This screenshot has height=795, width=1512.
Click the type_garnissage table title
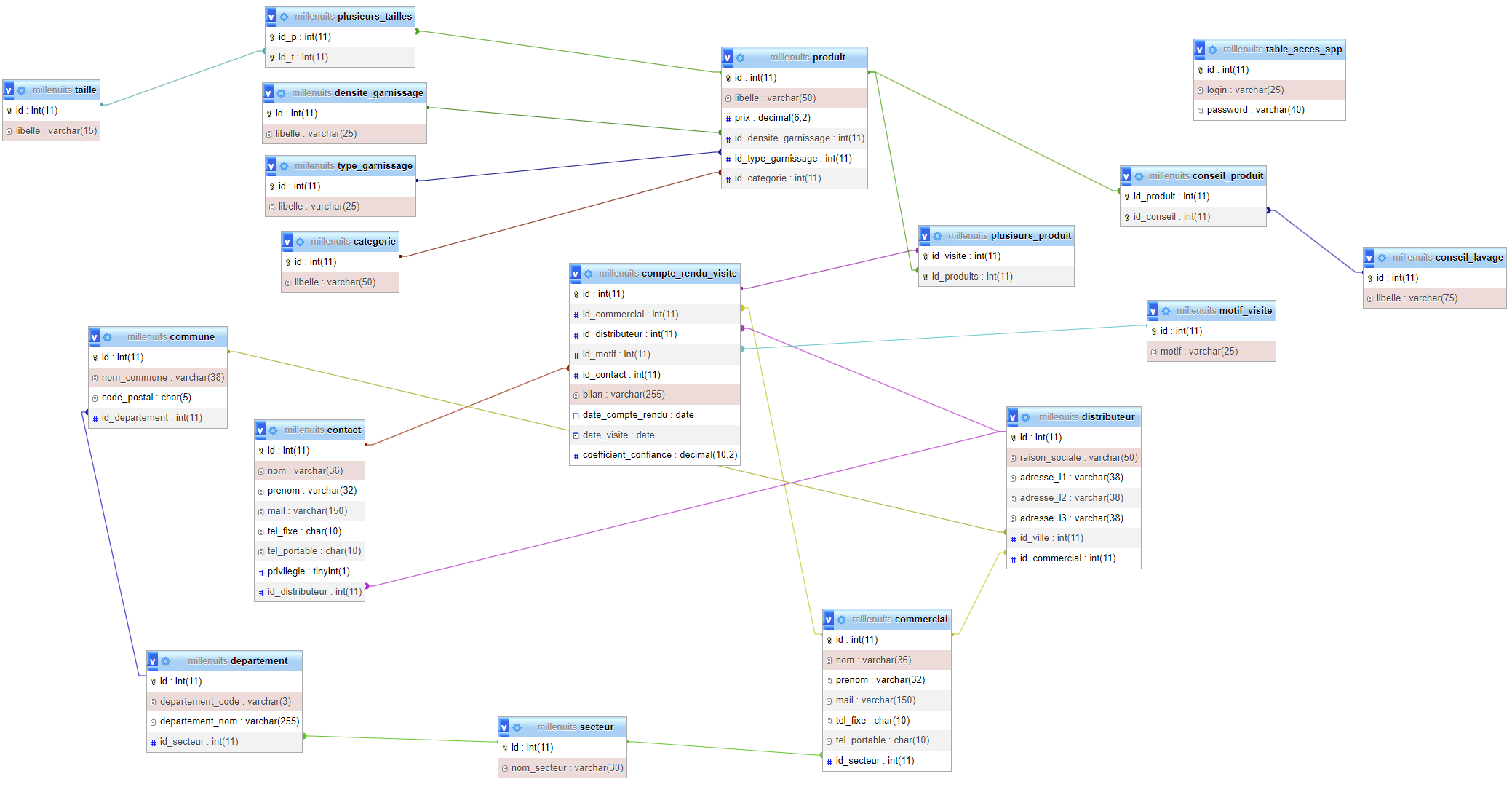pos(374,166)
